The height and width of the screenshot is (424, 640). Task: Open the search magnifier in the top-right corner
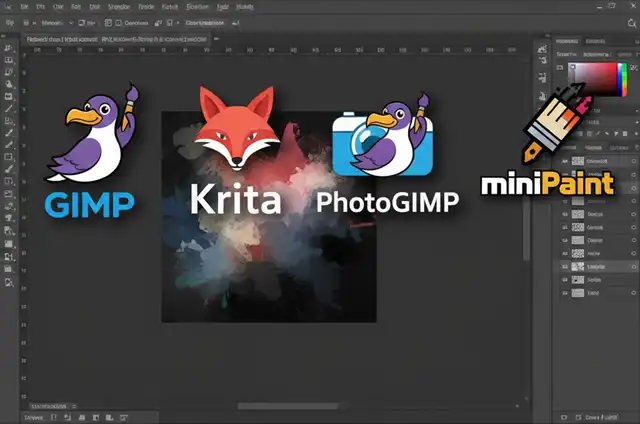click(632, 23)
